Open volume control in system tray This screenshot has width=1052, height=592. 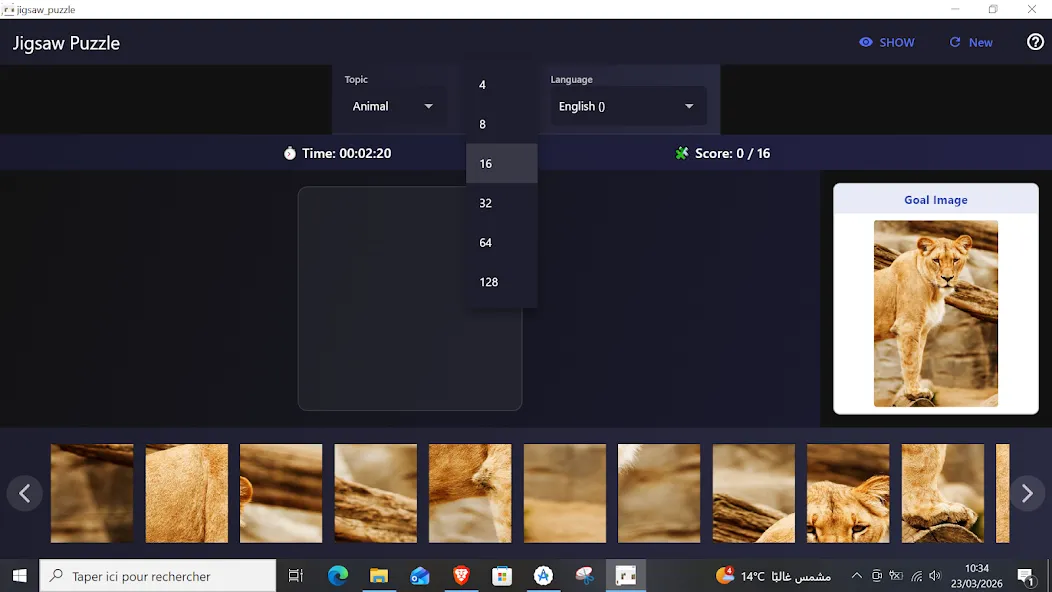click(935, 576)
